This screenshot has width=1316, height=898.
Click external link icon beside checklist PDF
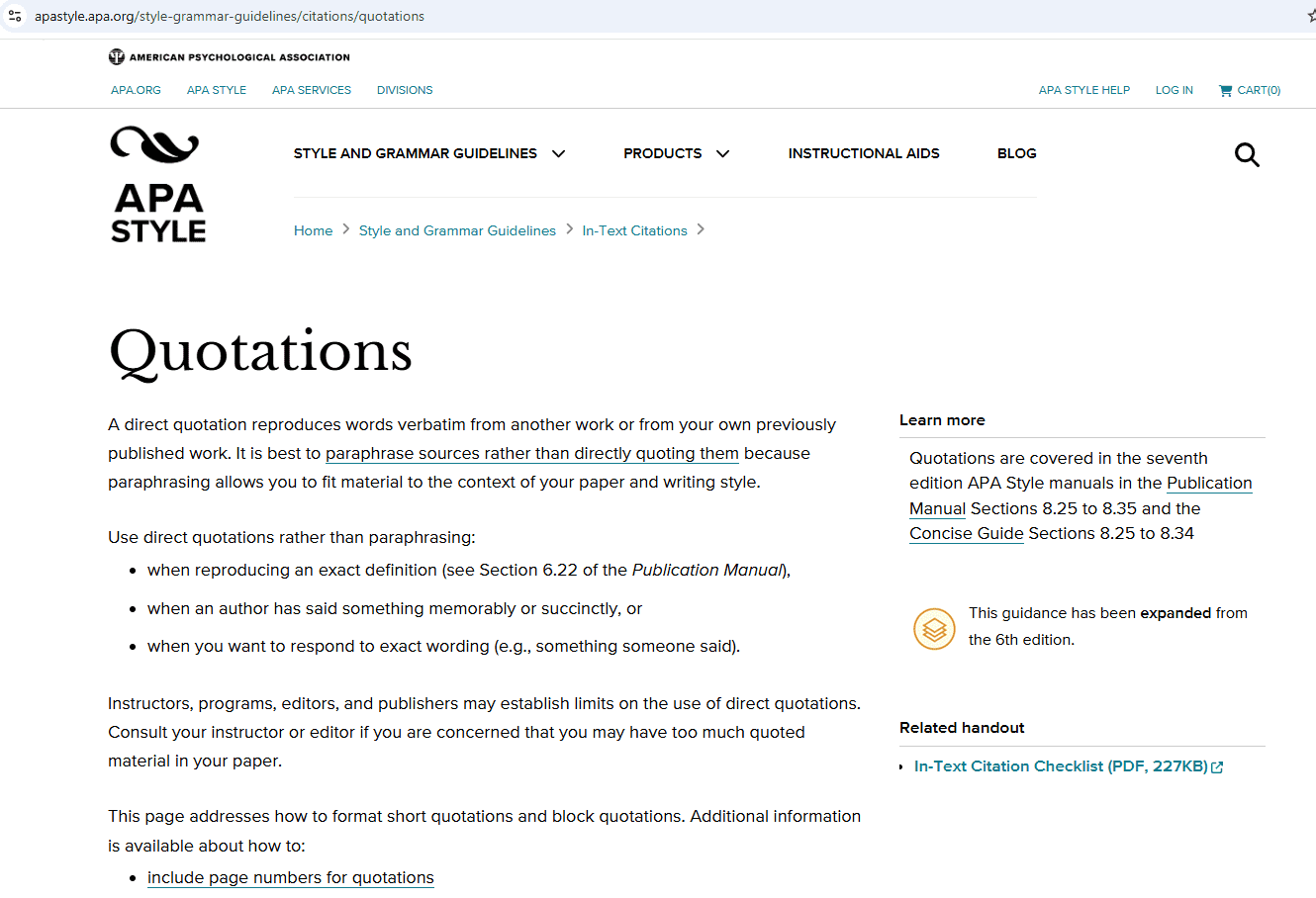pyautogui.click(x=1217, y=767)
